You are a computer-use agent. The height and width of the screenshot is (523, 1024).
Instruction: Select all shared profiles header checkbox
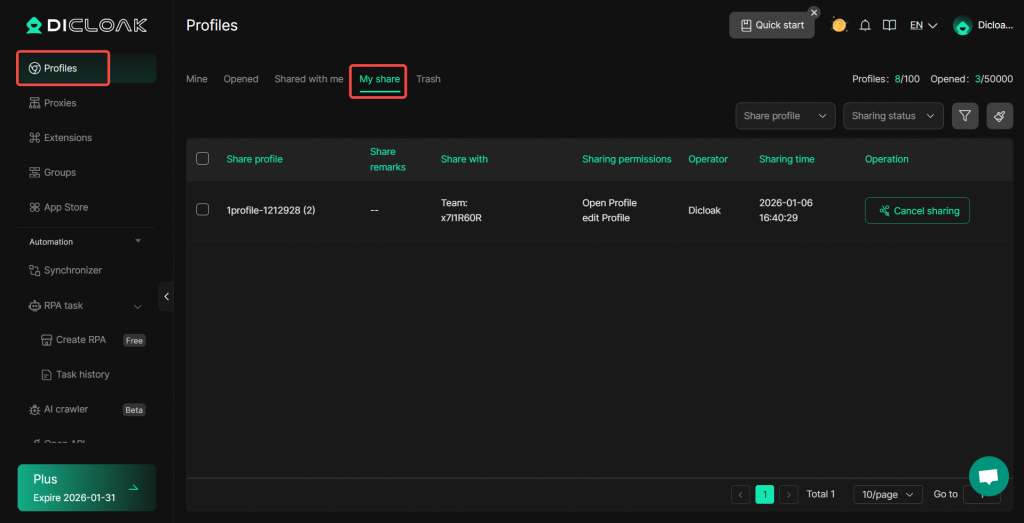(x=203, y=158)
